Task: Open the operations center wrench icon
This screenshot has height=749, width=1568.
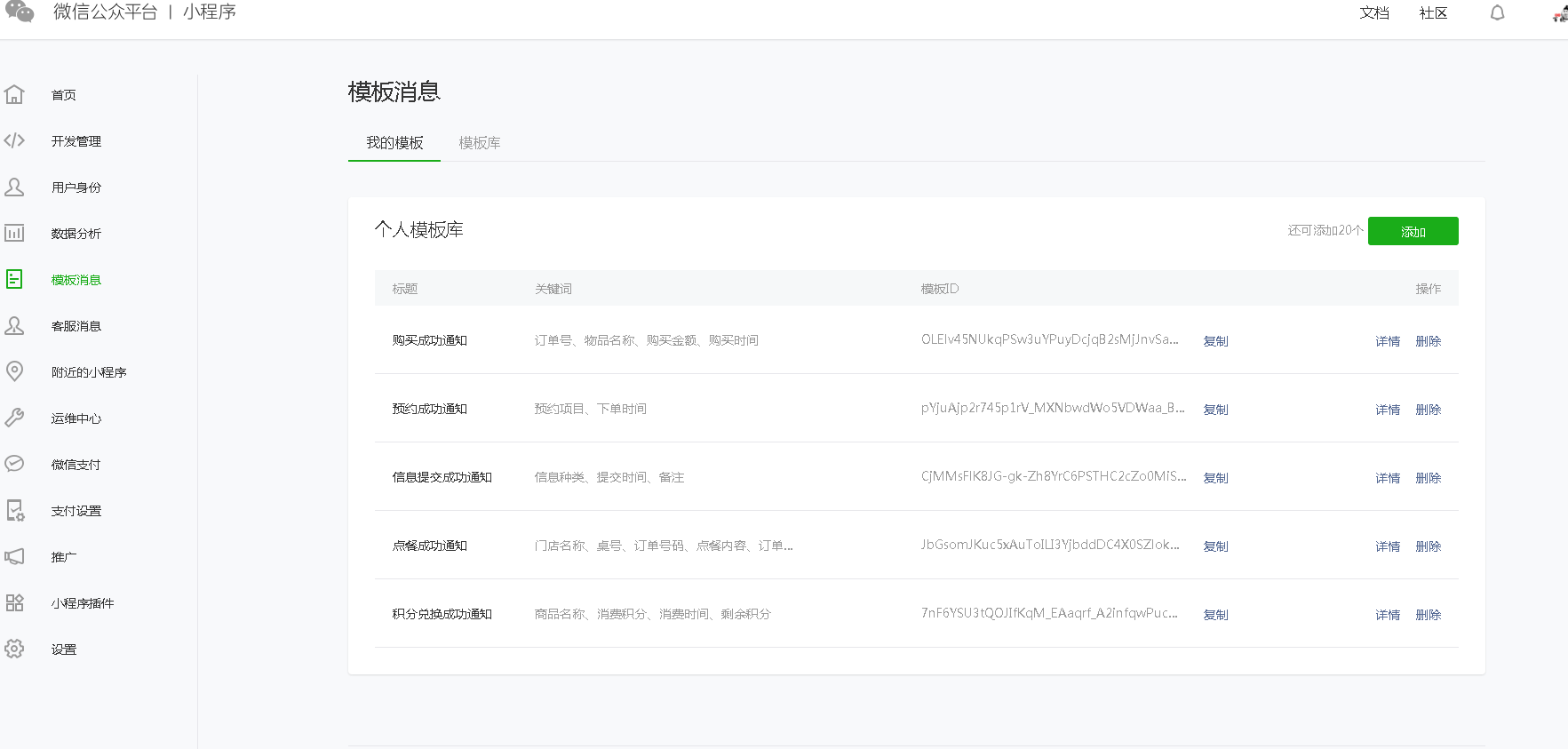Action: tap(14, 418)
